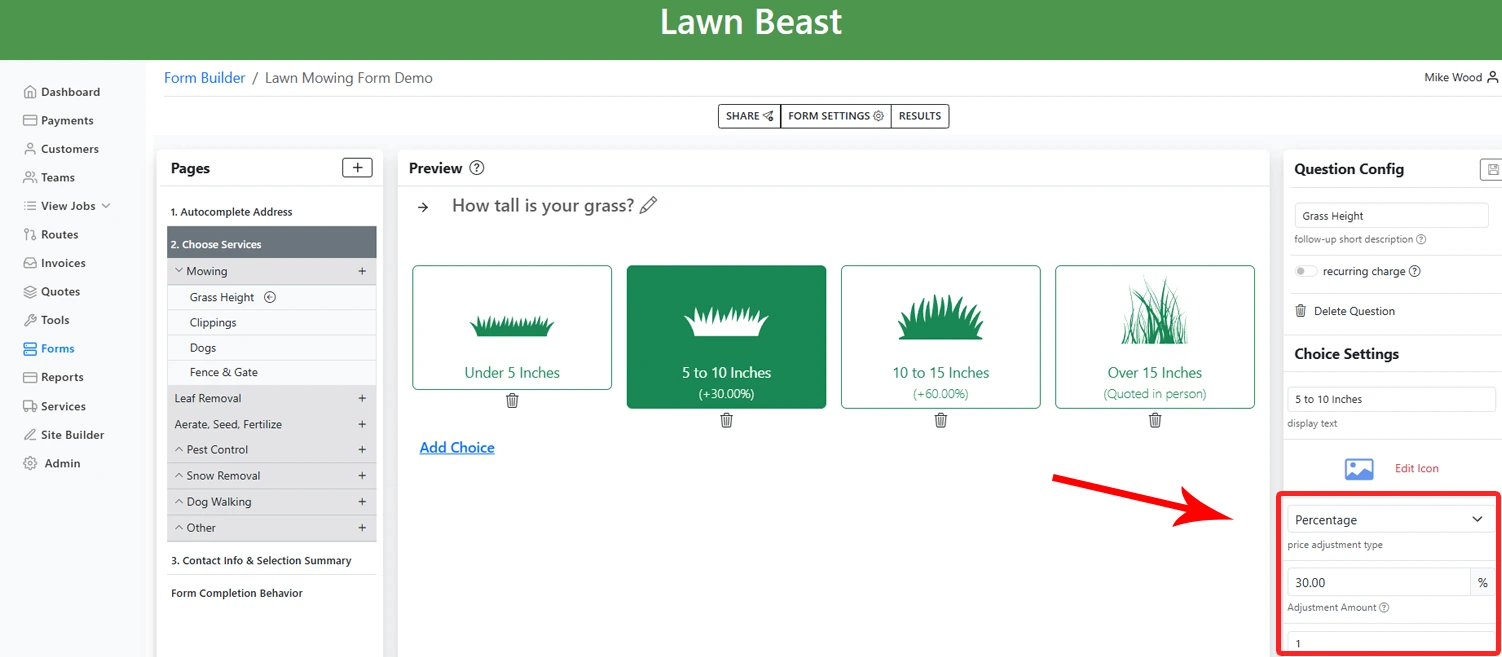Expand the Snow Removal section chevron

coord(179,476)
